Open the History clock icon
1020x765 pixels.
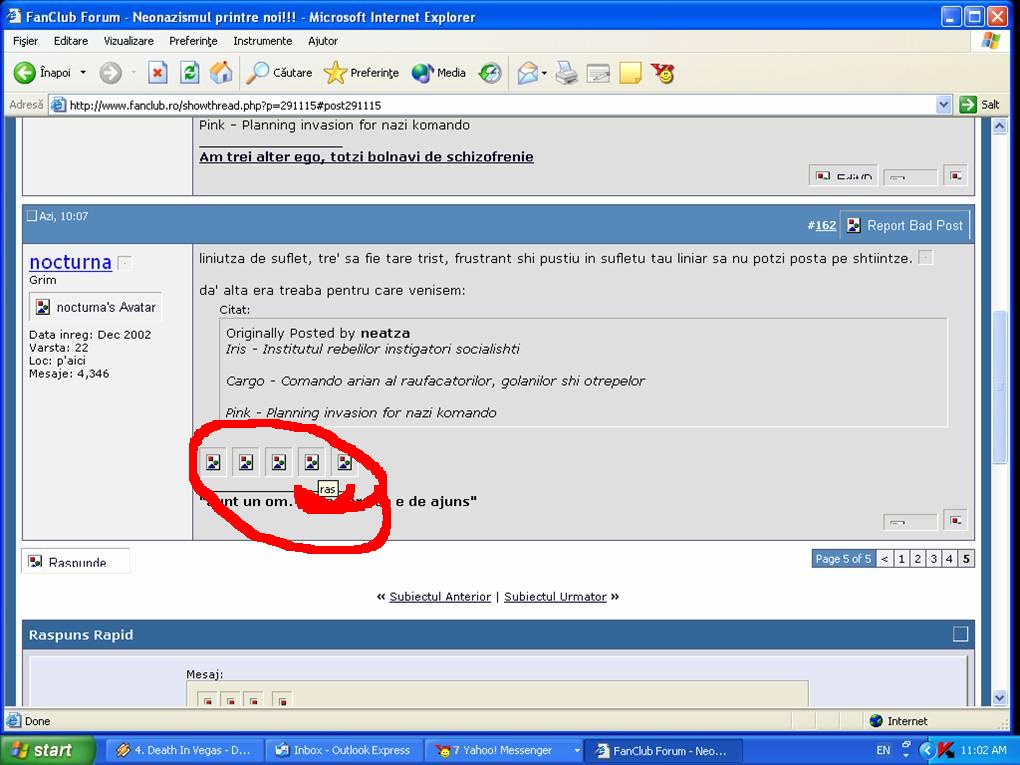tap(490, 73)
